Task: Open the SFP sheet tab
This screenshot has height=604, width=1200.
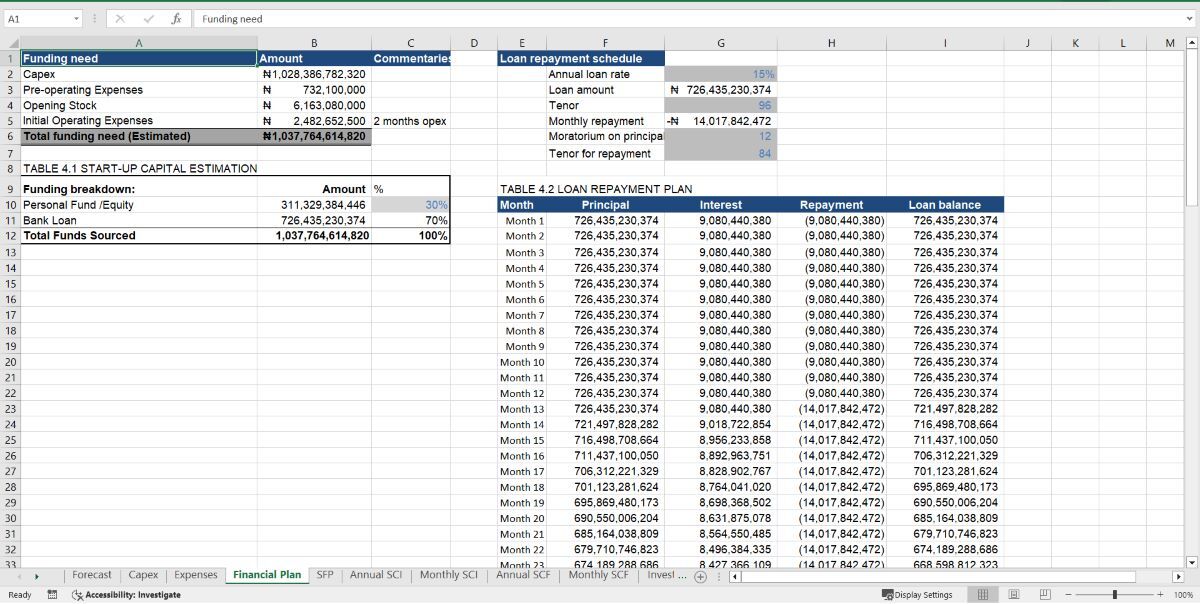Action: click(x=325, y=575)
